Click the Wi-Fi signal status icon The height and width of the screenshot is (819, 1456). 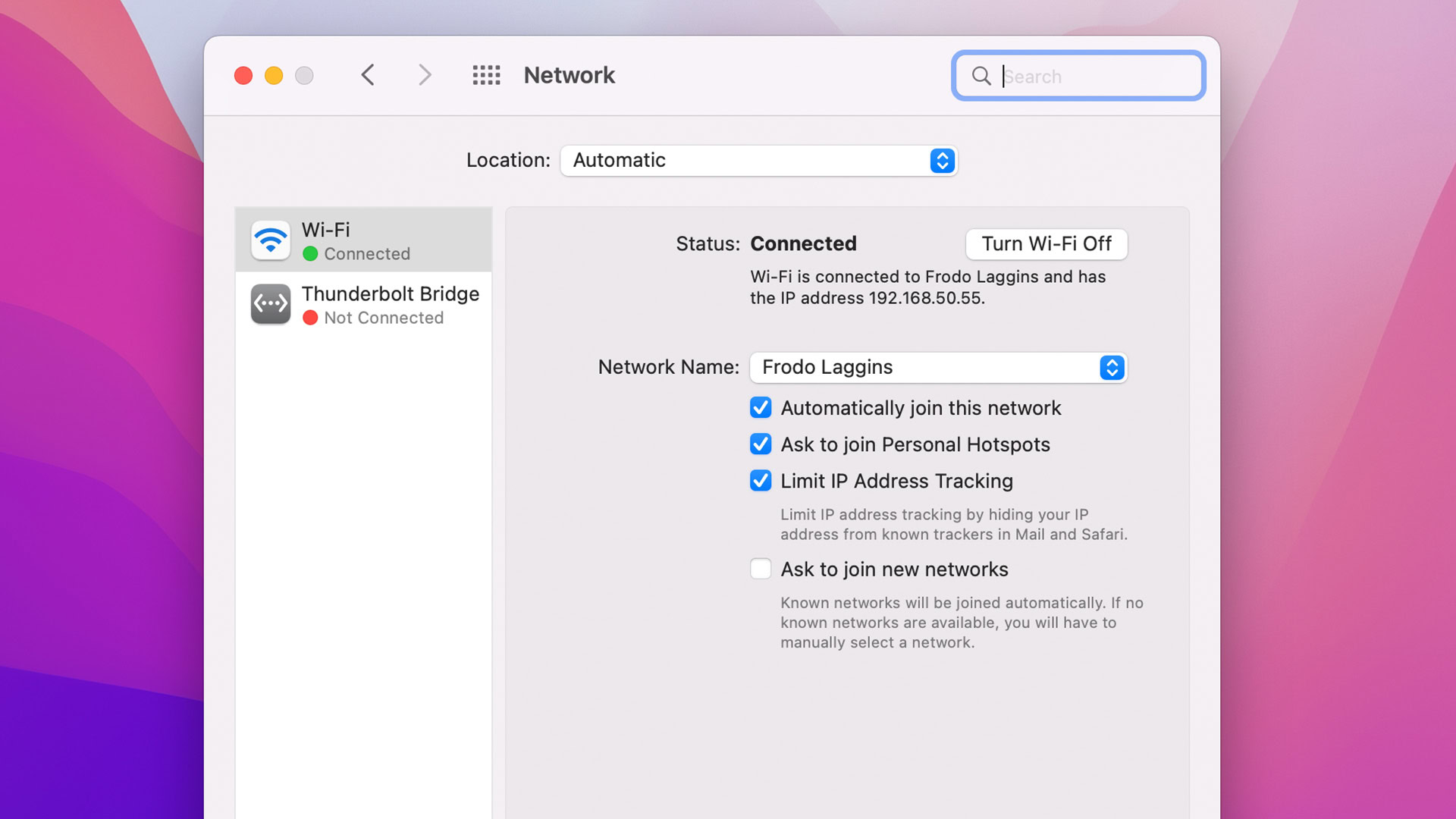269,239
